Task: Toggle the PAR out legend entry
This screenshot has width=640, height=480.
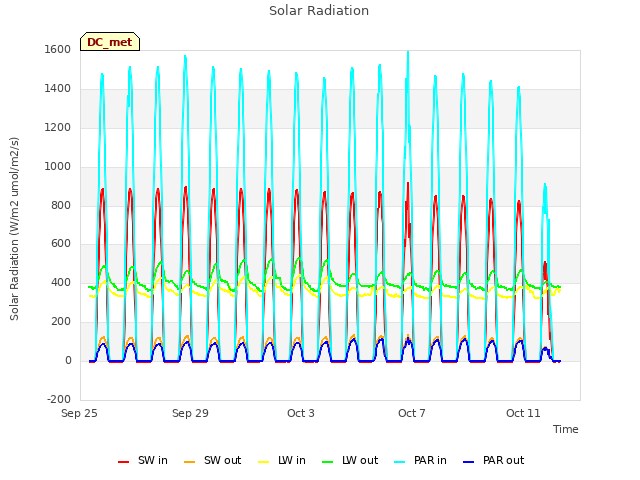Action: tap(493, 460)
